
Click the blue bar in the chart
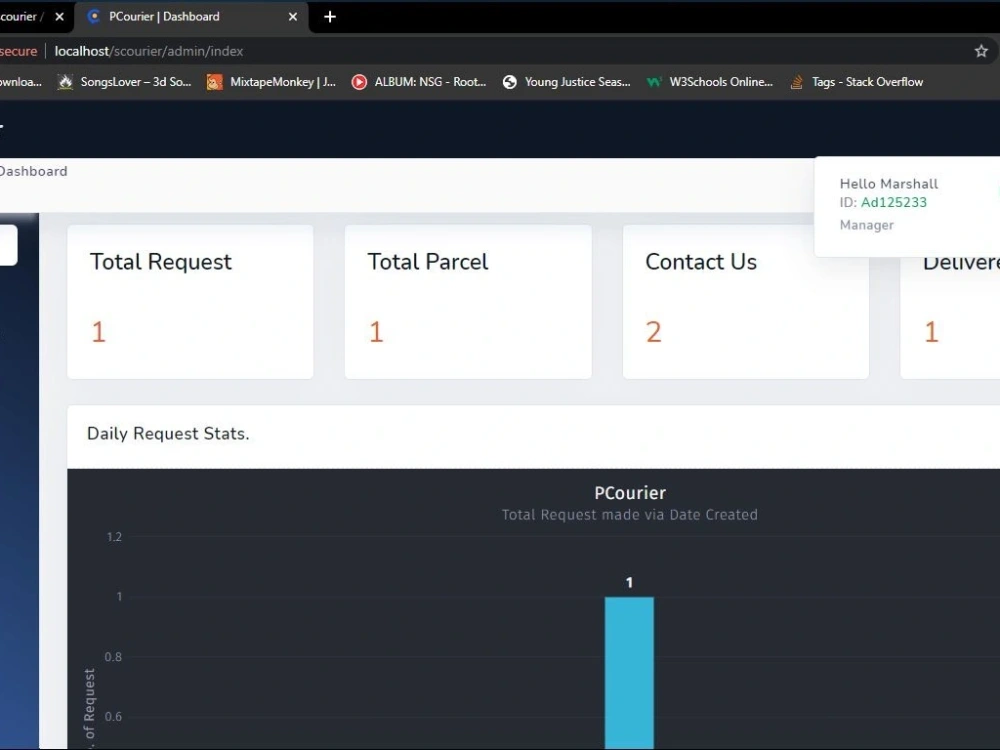(629, 673)
